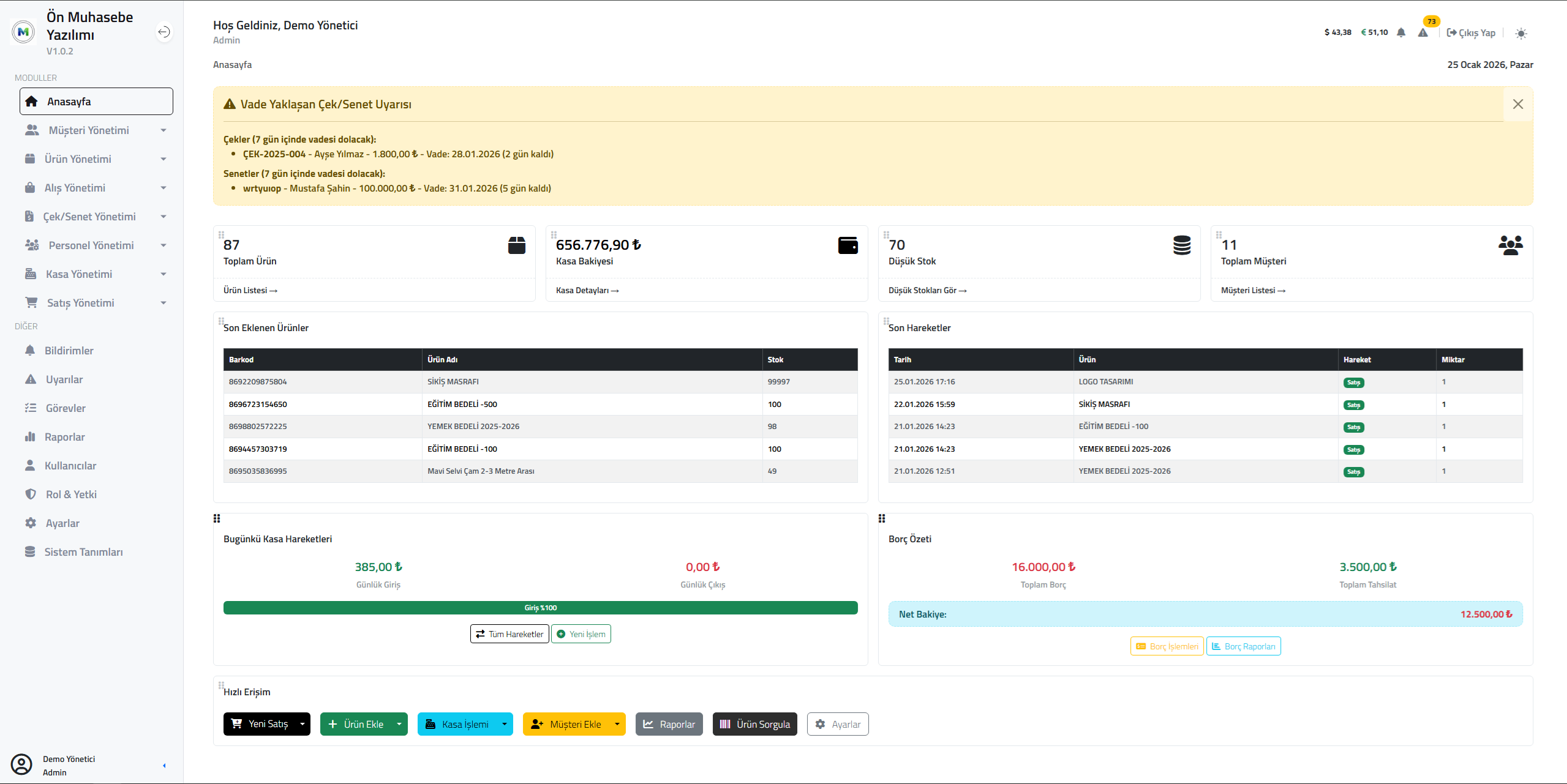Viewport: 1567px width, 784px height.
Task: Dismiss the Vade Yaklaşan Çek/Senet warning banner
Action: click(x=1518, y=104)
